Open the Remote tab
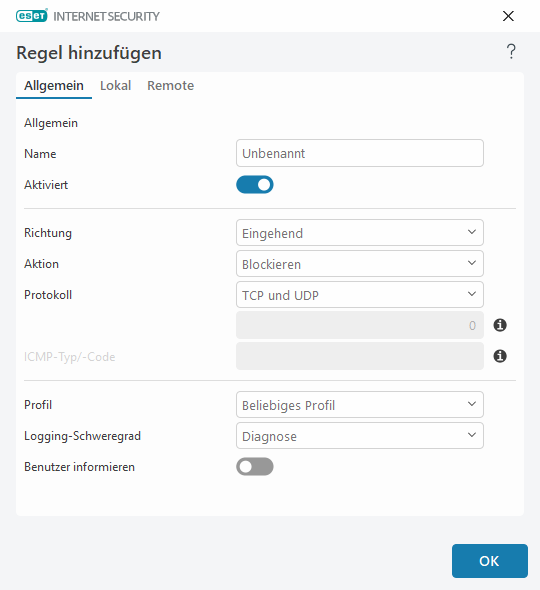Image resolution: width=540 pixels, height=590 pixels. point(170,86)
